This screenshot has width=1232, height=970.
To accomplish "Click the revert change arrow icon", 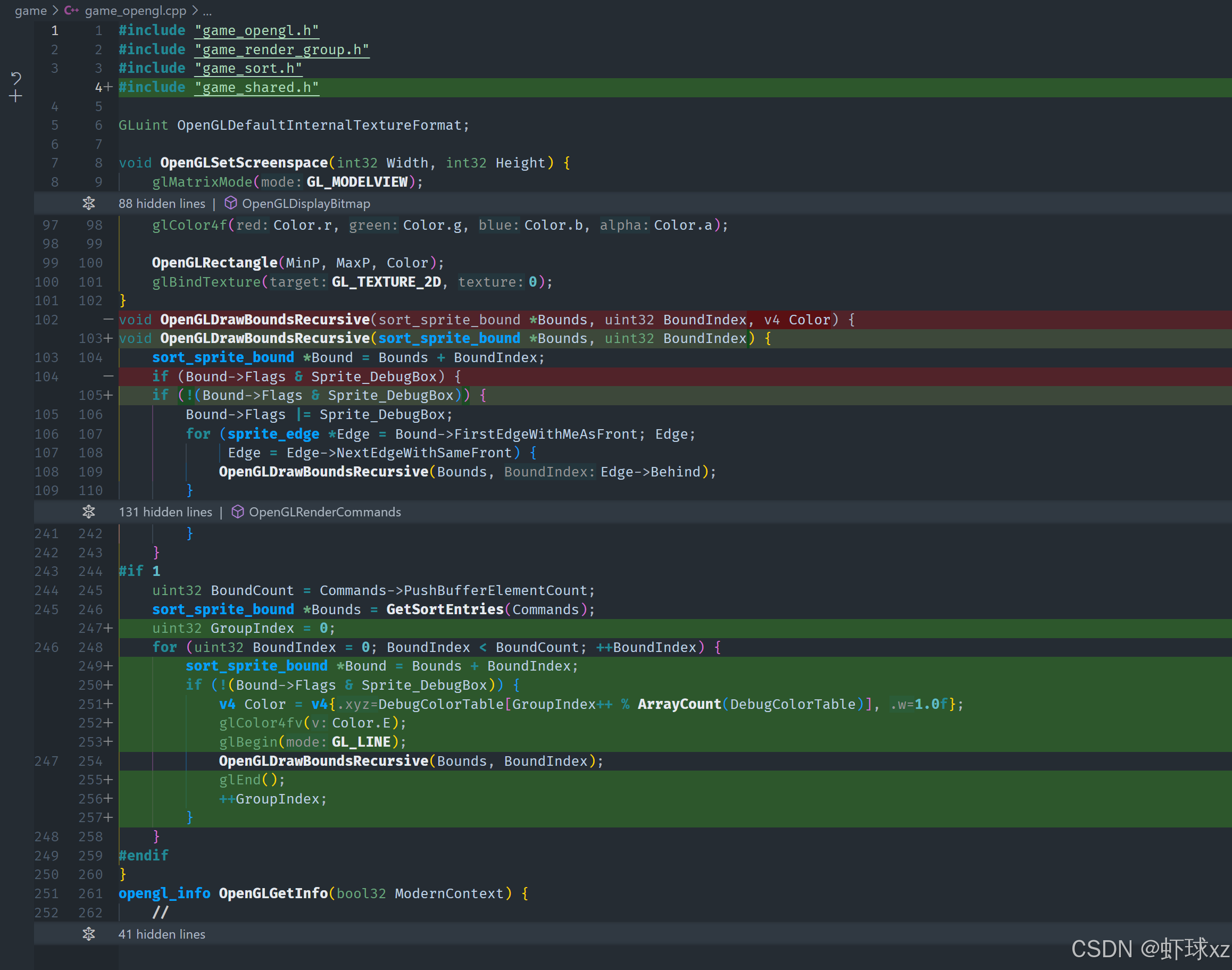I will click(x=16, y=78).
